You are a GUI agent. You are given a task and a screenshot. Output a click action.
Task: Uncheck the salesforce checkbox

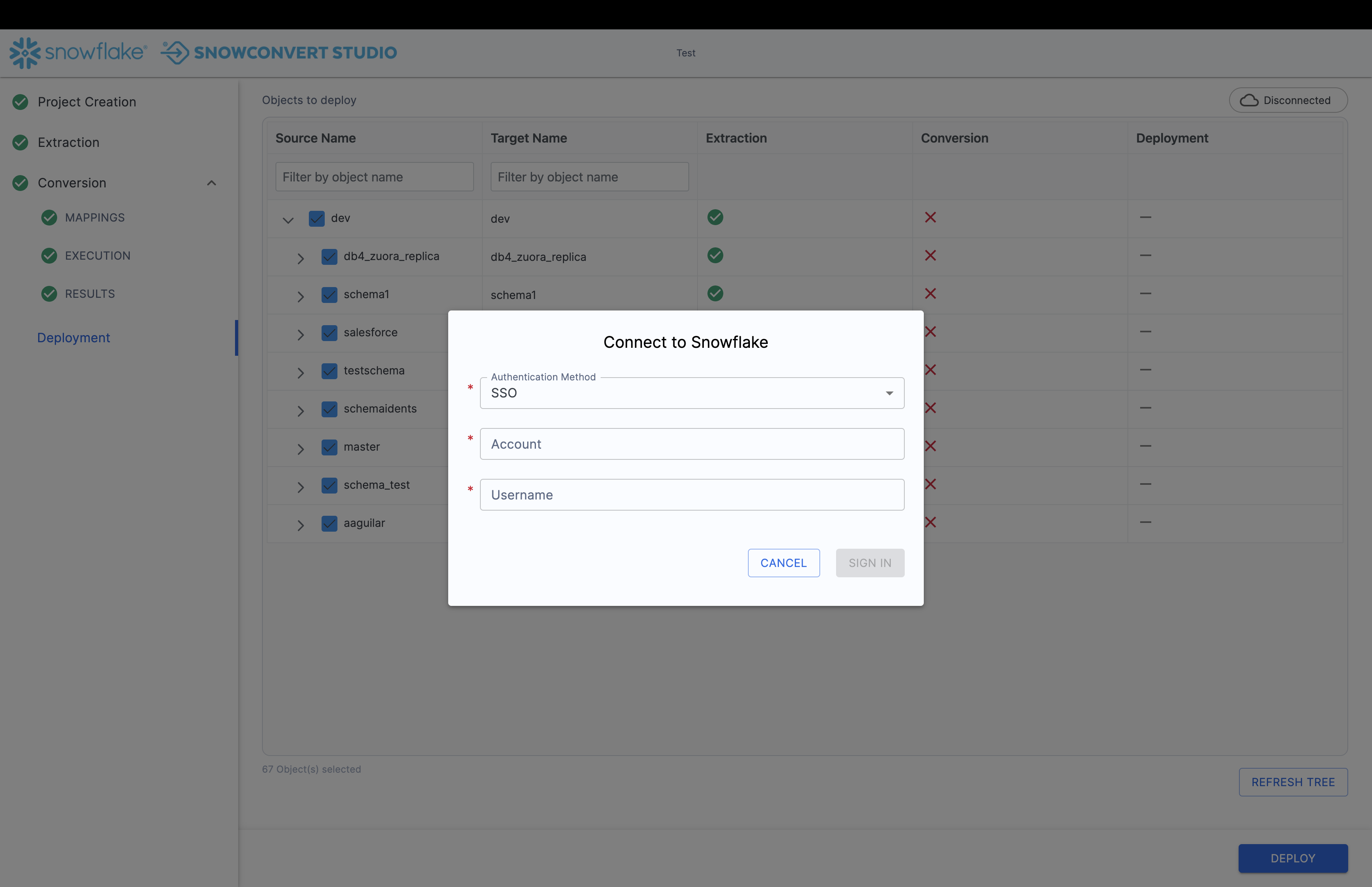pyautogui.click(x=330, y=332)
